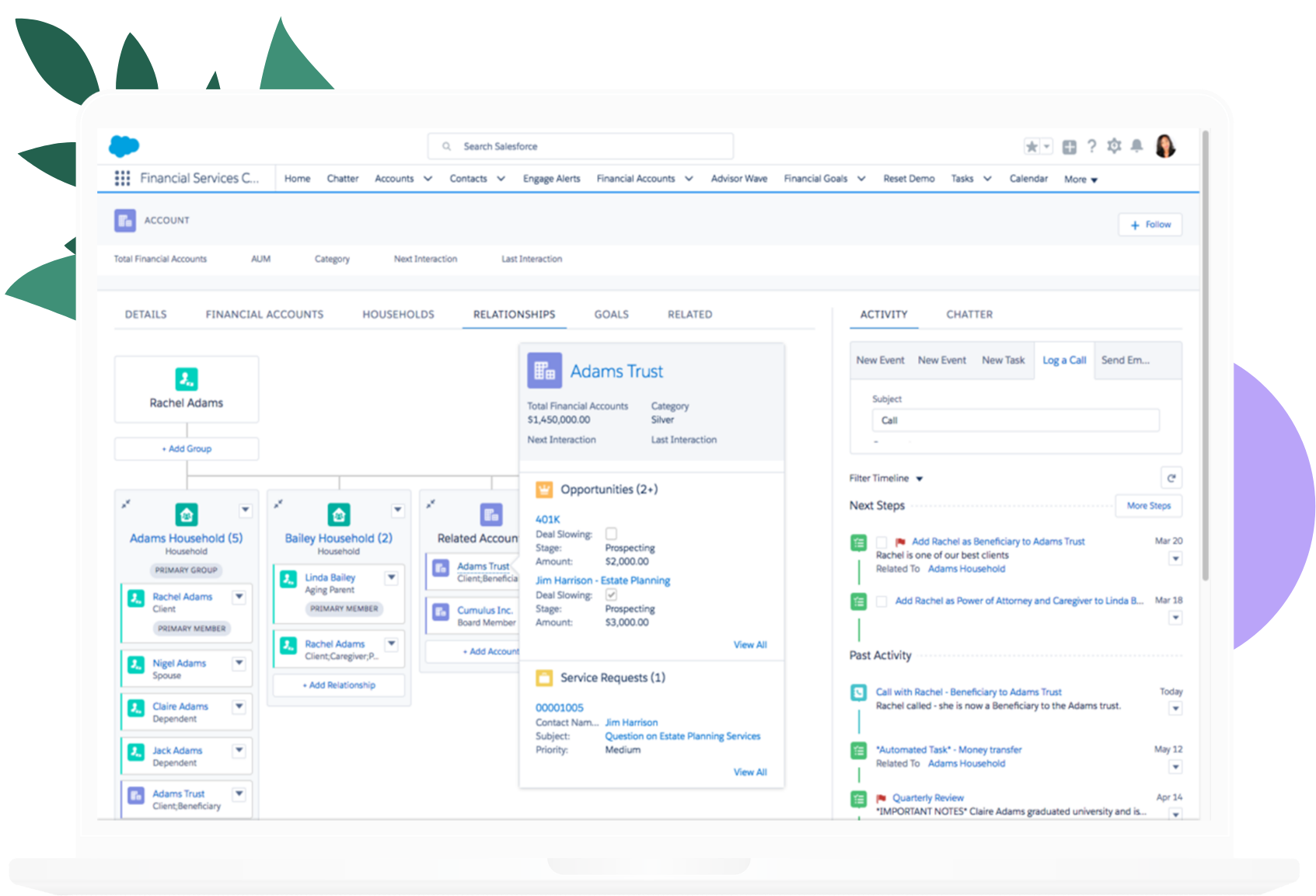Focus the Search Salesforce field

point(581,146)
